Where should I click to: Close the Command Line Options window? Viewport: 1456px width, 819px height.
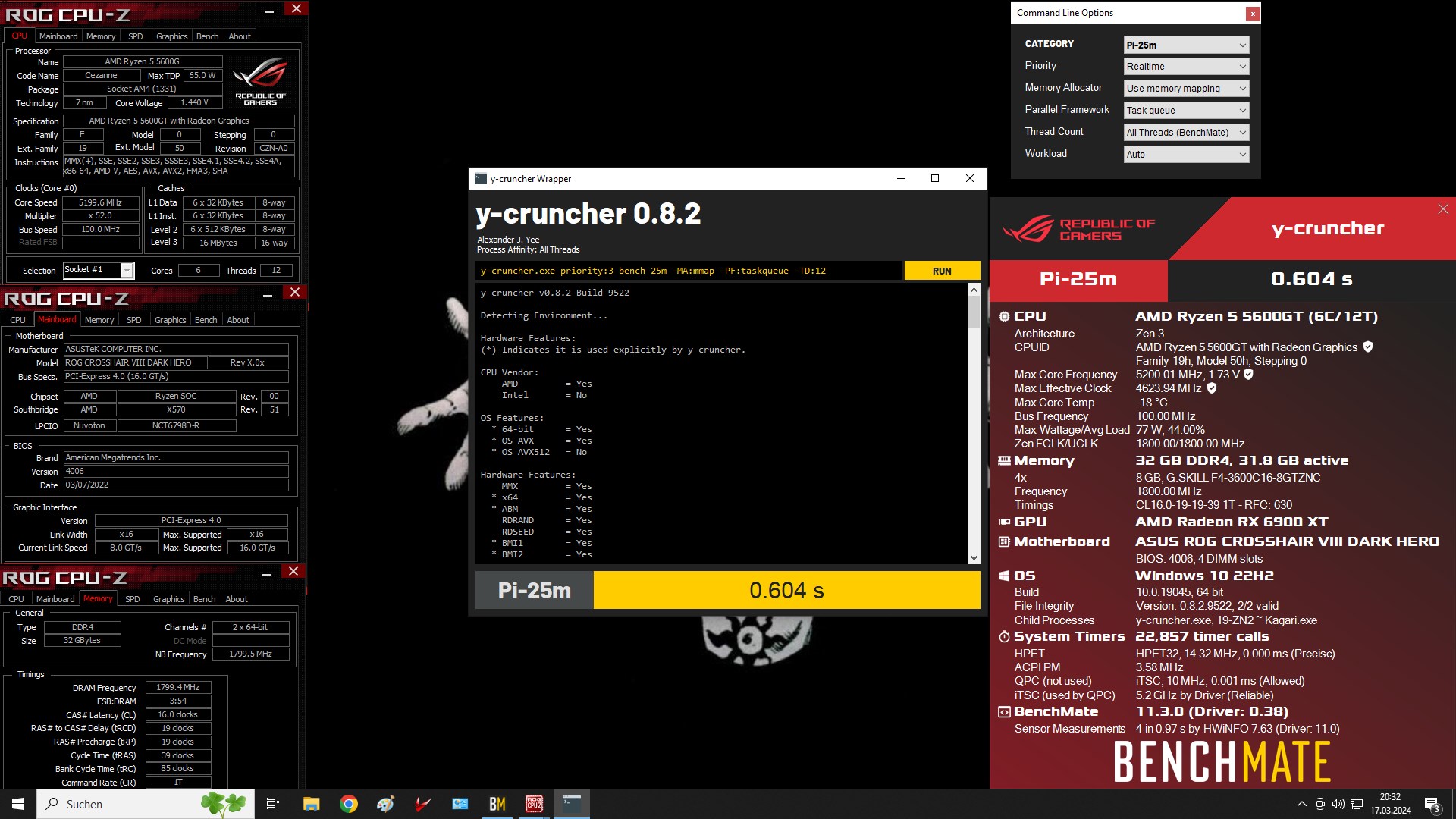(1253, 14)
